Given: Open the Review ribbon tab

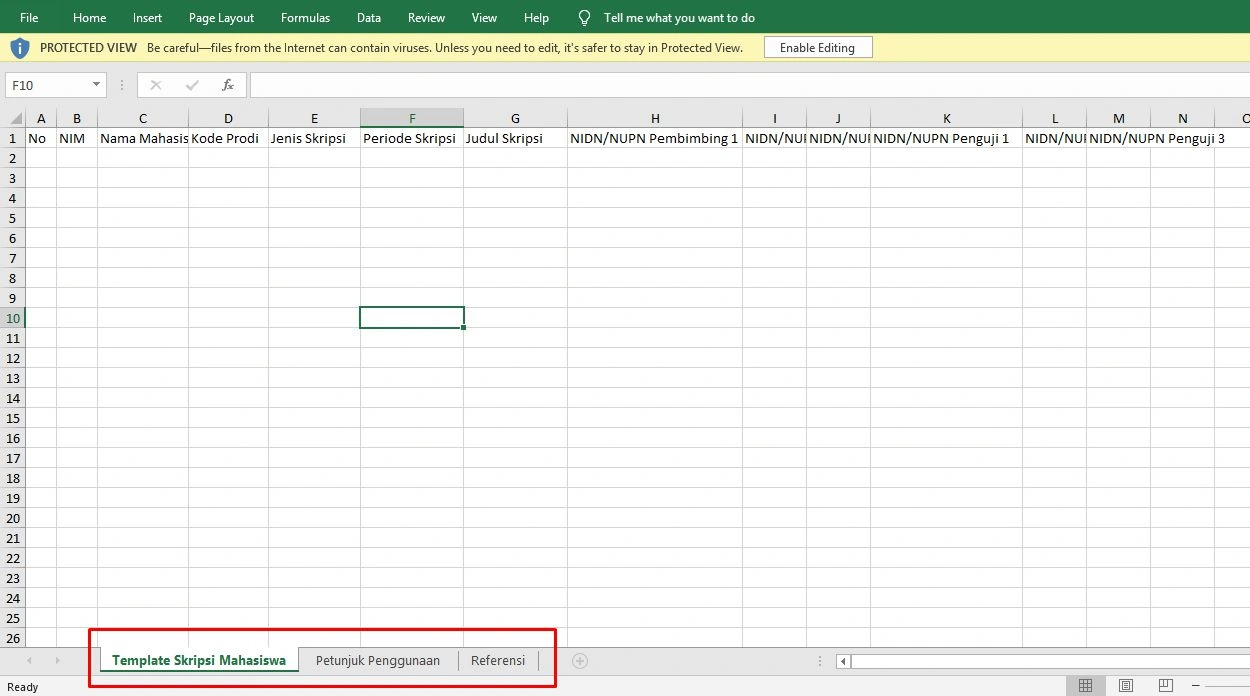Looking at the screenshot, I should (x=427, y=18).
